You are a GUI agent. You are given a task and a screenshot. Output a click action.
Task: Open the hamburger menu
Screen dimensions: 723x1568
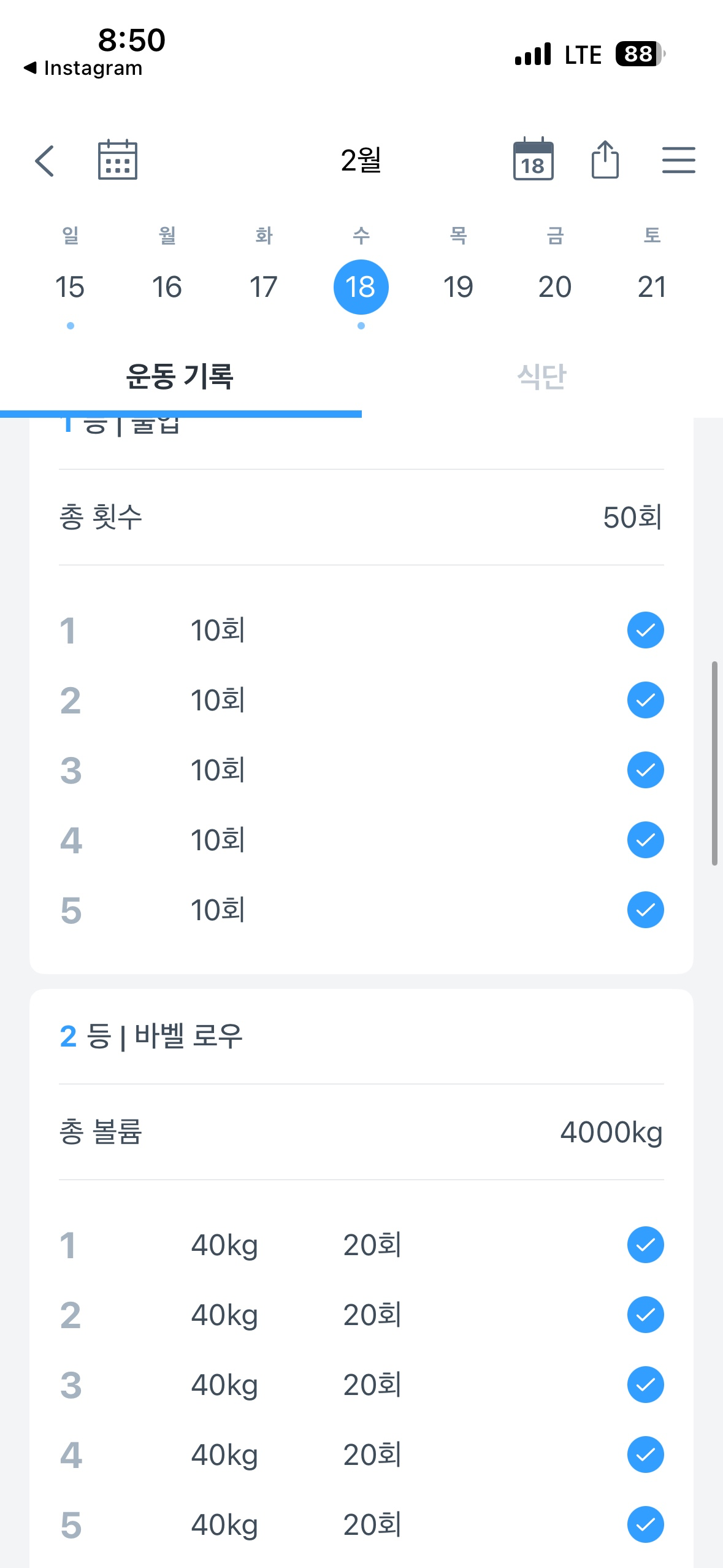point(678,160)
